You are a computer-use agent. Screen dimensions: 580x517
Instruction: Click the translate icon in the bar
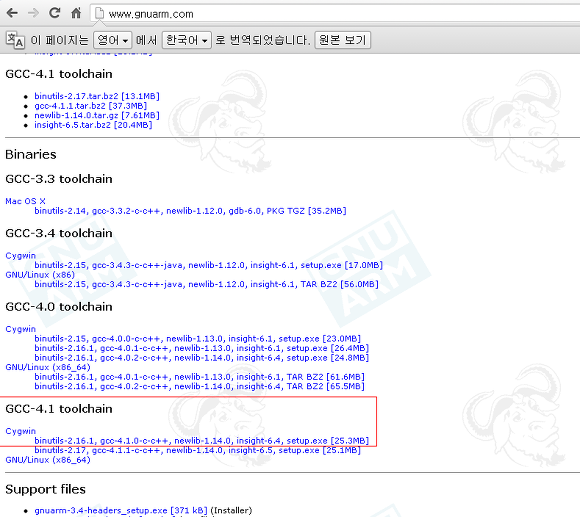point(15,40)
